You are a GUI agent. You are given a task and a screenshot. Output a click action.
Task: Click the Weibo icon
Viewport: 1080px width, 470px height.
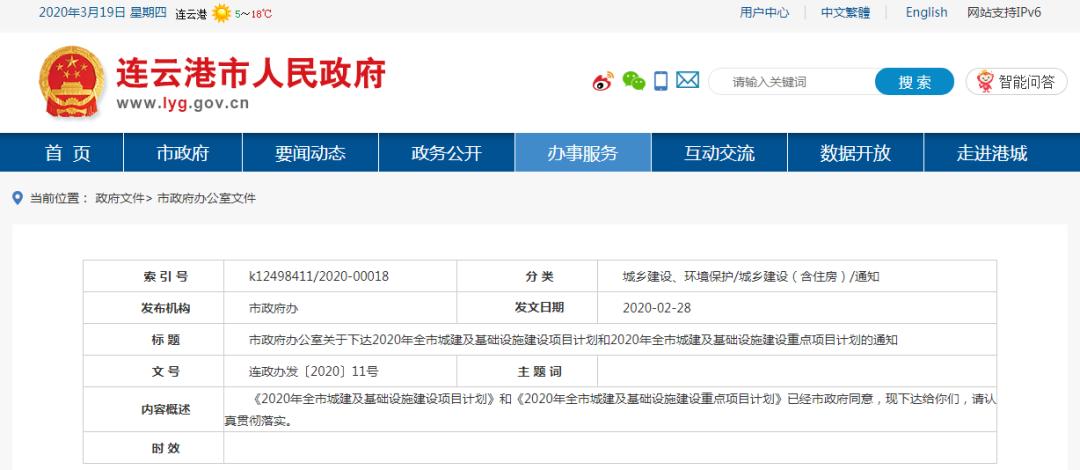[603, 82]
